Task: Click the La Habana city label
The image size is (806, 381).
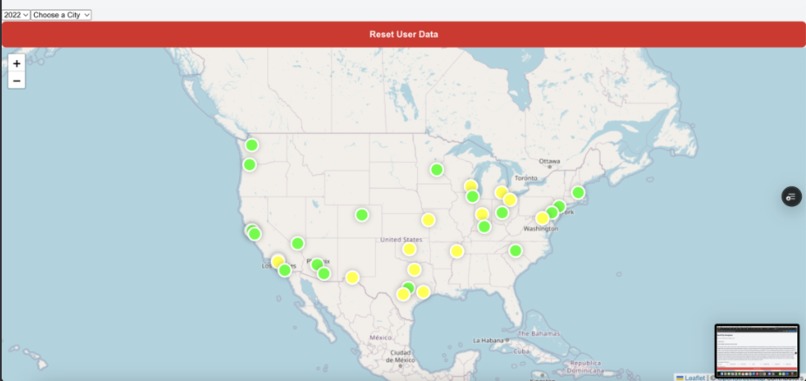Action: click(489, 340)
